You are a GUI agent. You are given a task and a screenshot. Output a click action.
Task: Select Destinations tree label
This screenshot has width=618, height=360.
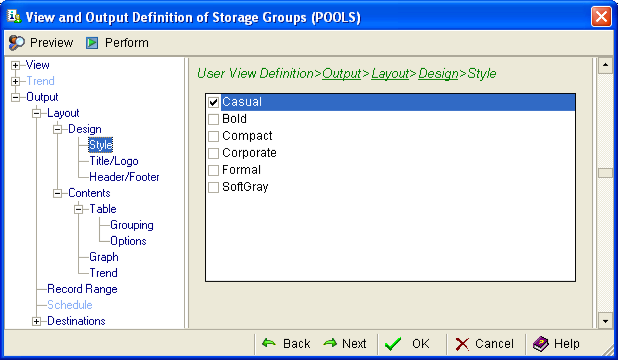pyautogui.click(x=76, y=321)
